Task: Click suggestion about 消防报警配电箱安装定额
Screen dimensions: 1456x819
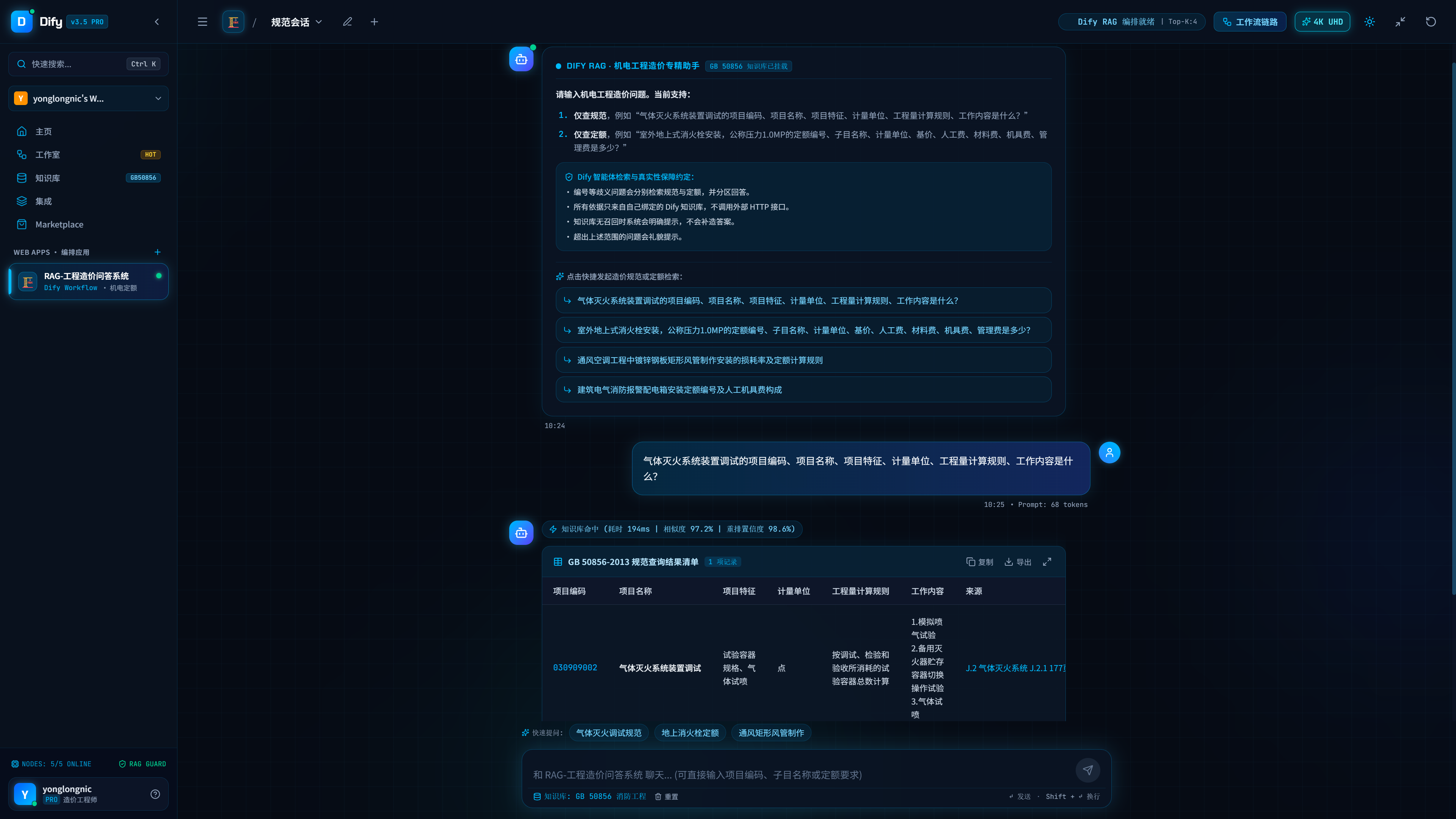Action: click(x=803, y=389)
